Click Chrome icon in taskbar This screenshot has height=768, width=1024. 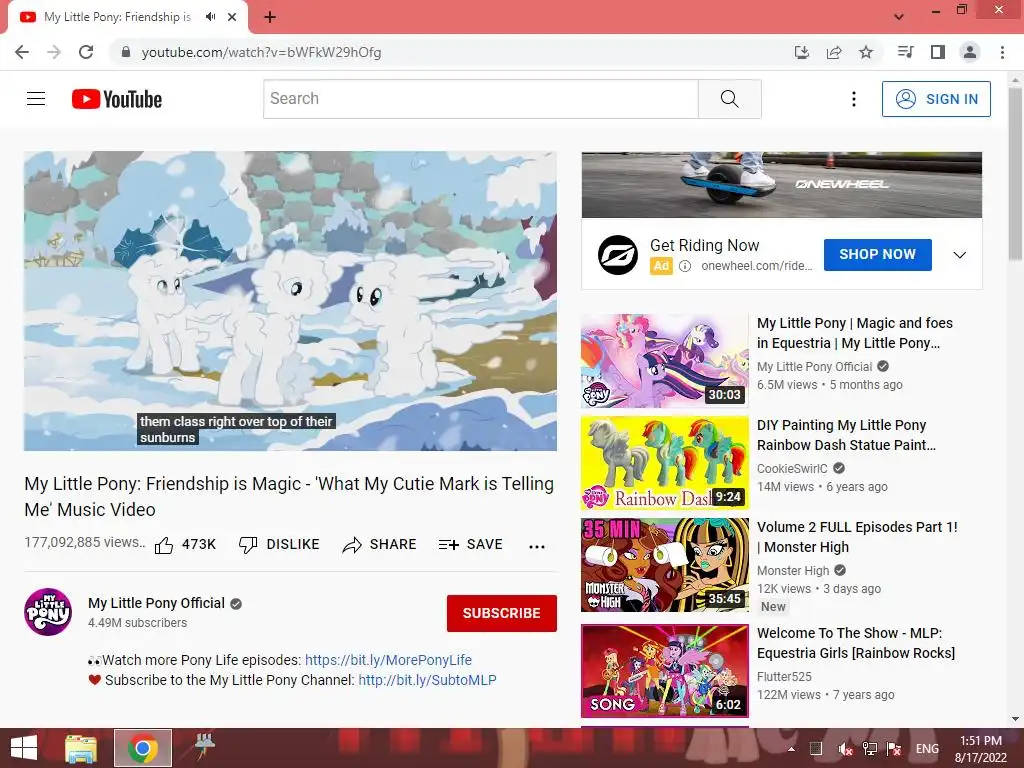point(143,748)
